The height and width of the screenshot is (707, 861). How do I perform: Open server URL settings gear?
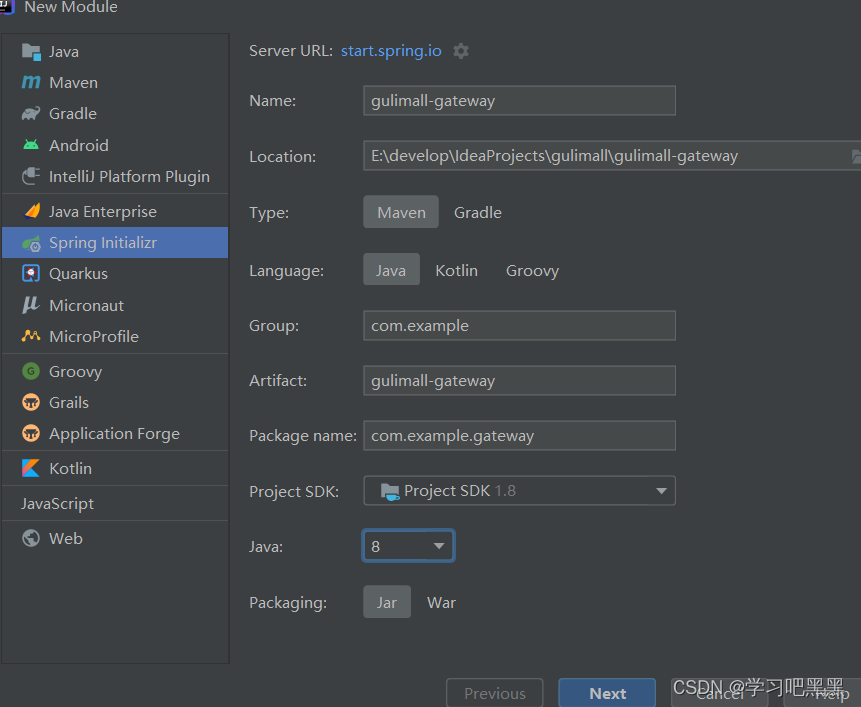coord(461,51)
